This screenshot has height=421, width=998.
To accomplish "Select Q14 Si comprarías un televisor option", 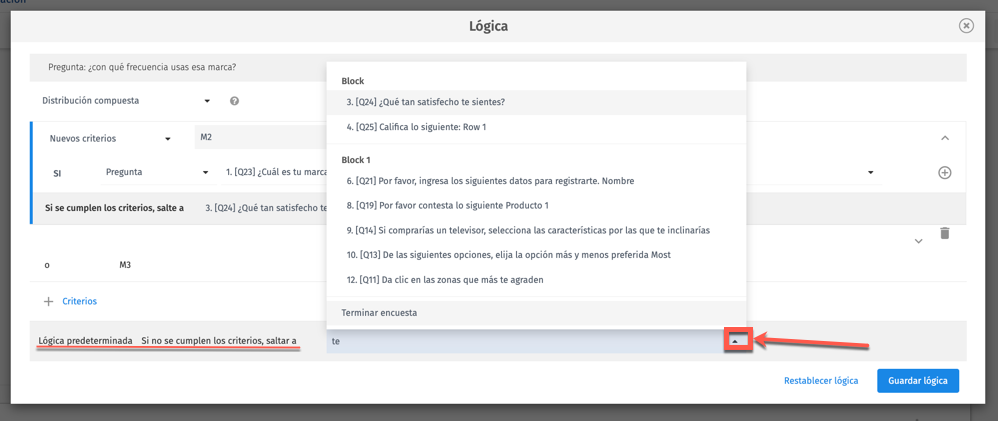I will tap(536, 230).
